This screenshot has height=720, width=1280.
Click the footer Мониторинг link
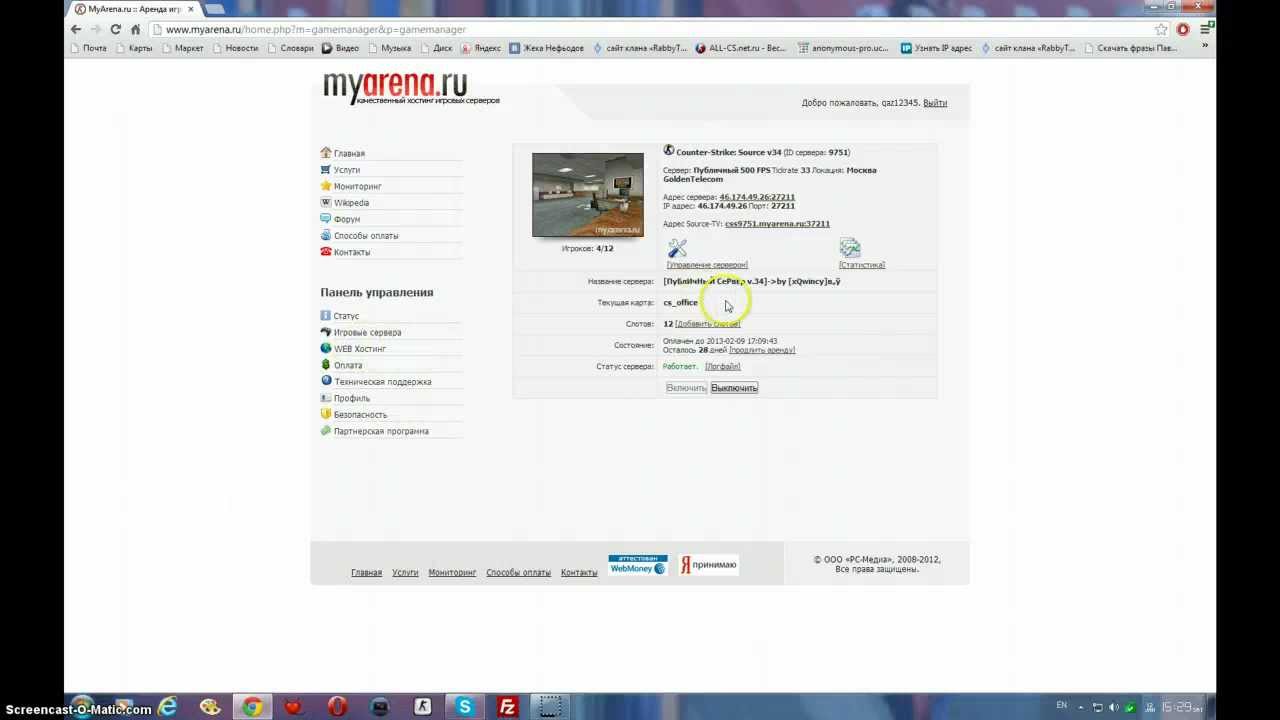452,573
